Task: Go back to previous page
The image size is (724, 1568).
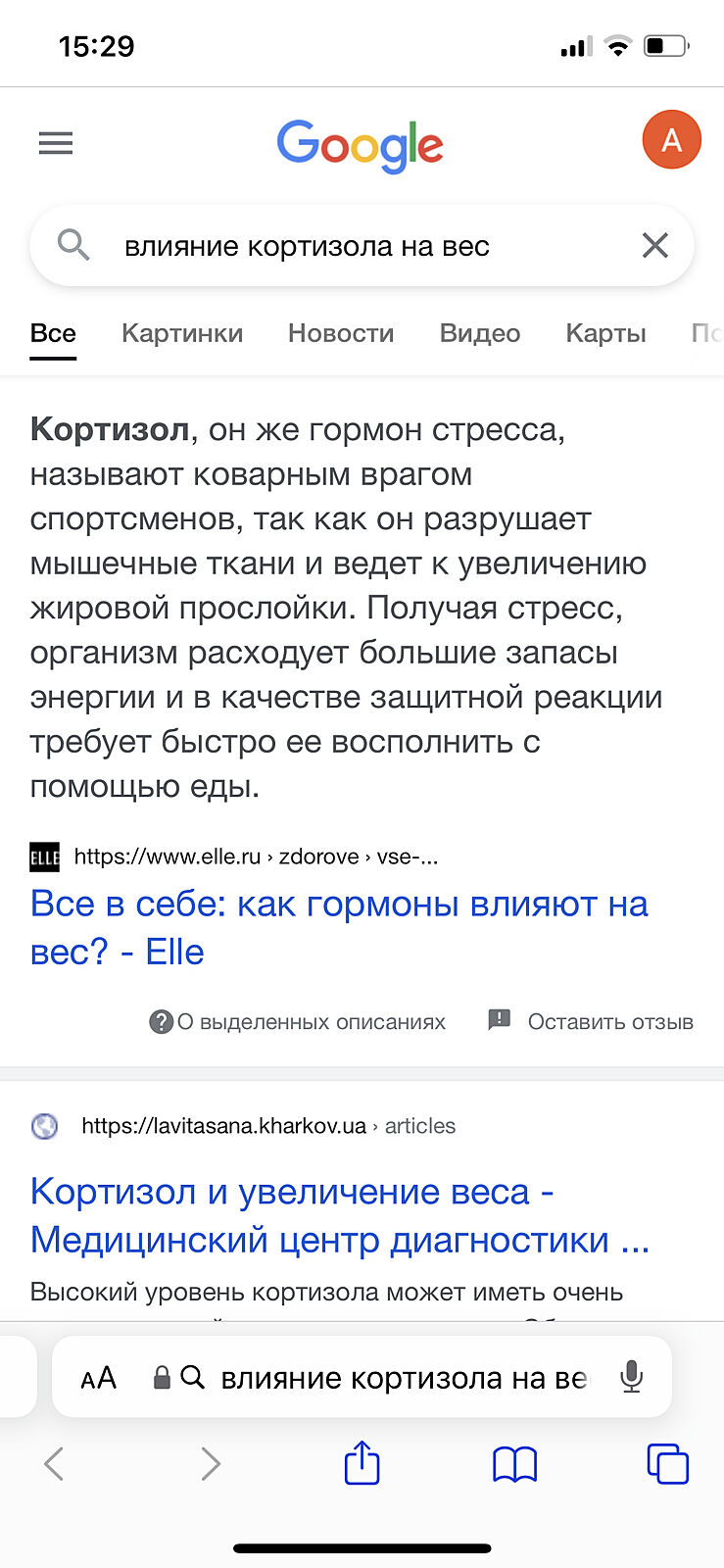Action: [x=55, y=1464]
